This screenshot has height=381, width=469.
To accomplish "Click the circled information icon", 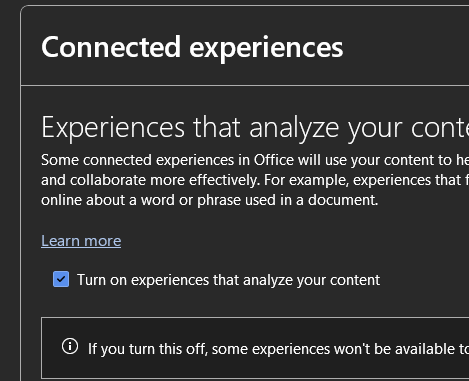I will 70,346.
